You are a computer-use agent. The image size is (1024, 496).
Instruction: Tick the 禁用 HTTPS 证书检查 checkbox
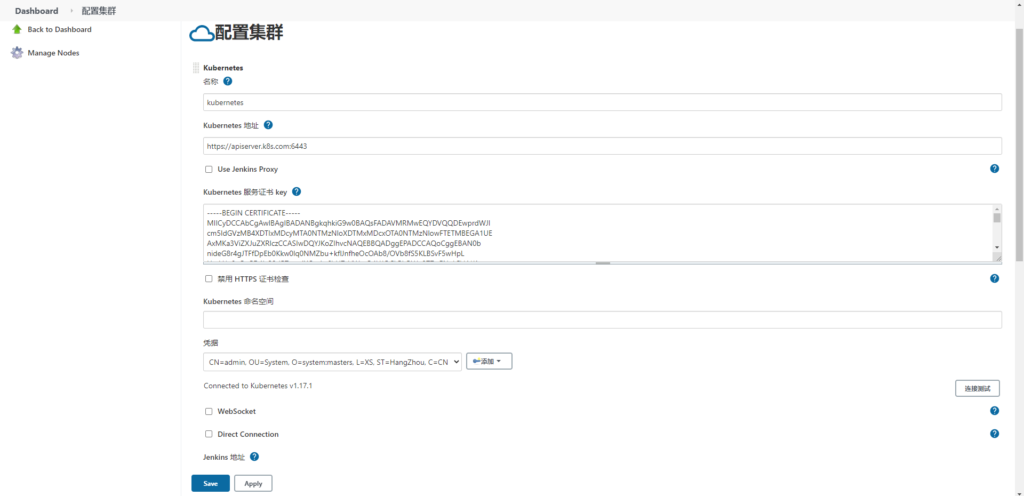pos(209,279)
